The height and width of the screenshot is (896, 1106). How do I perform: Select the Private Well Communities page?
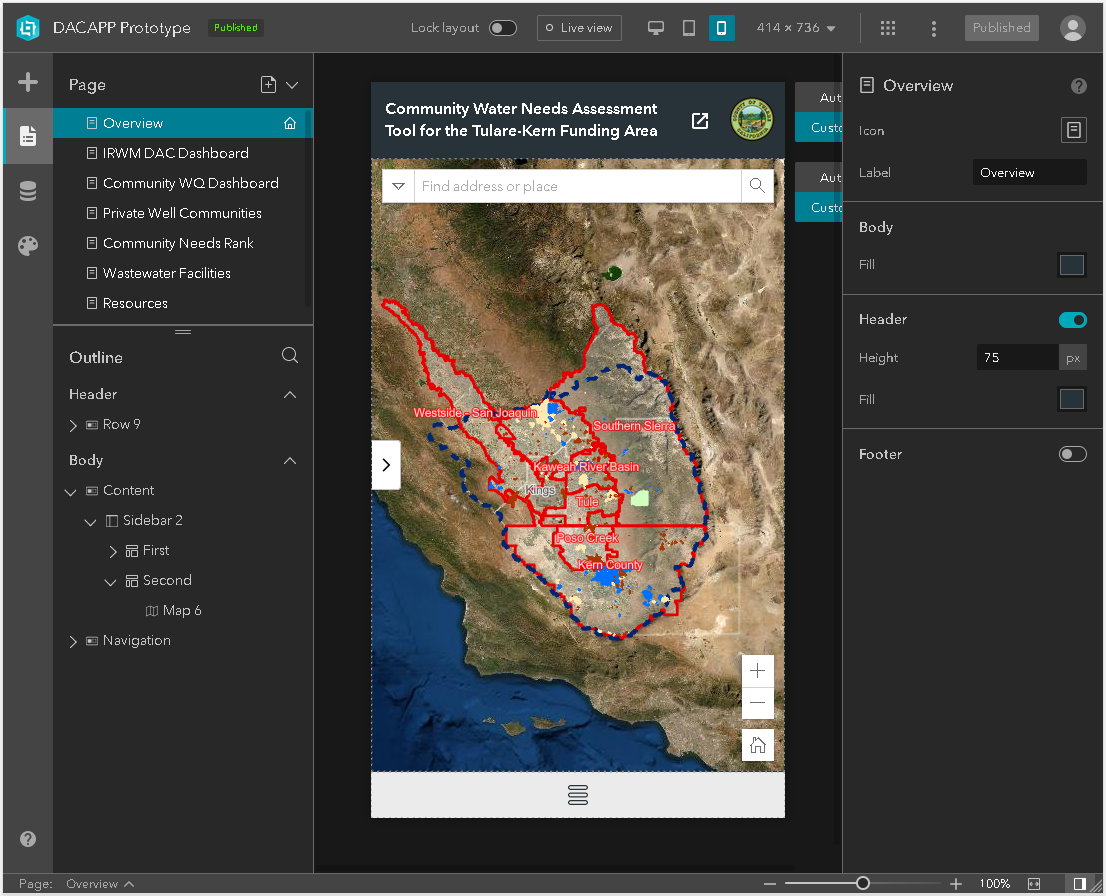[179, 213]
